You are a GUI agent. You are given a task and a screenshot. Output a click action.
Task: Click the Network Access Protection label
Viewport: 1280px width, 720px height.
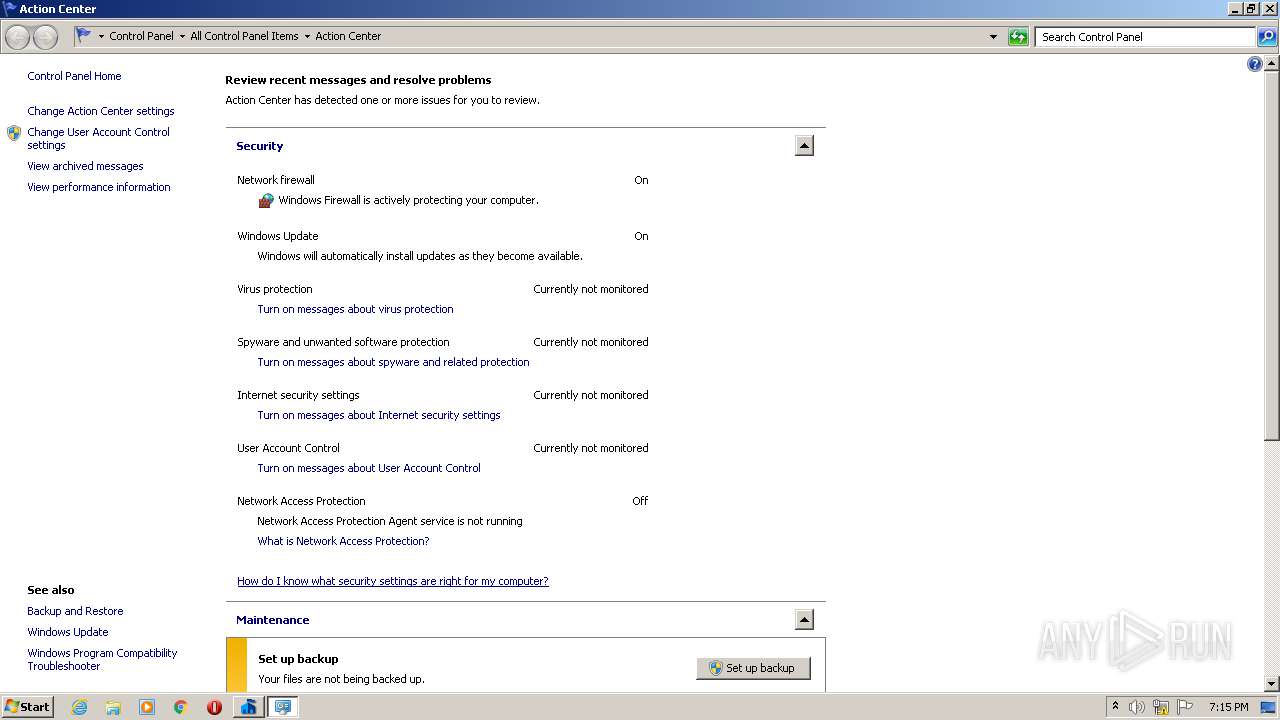pyautogui.click(x=301, y=501)
